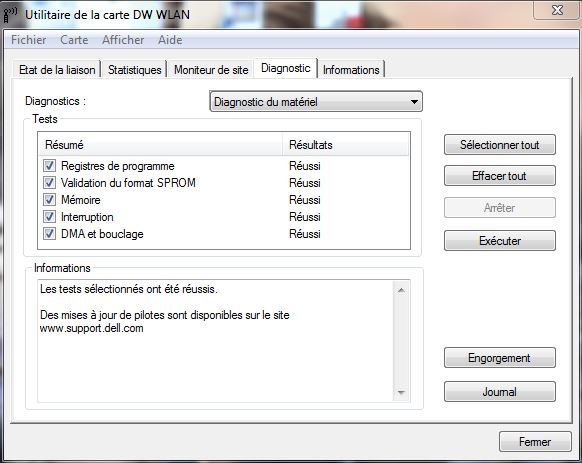The height and width of the screenshot is (463, 582).
Task: Click the scroll down arrow in Informations box
Action: (x=401, y=392)
